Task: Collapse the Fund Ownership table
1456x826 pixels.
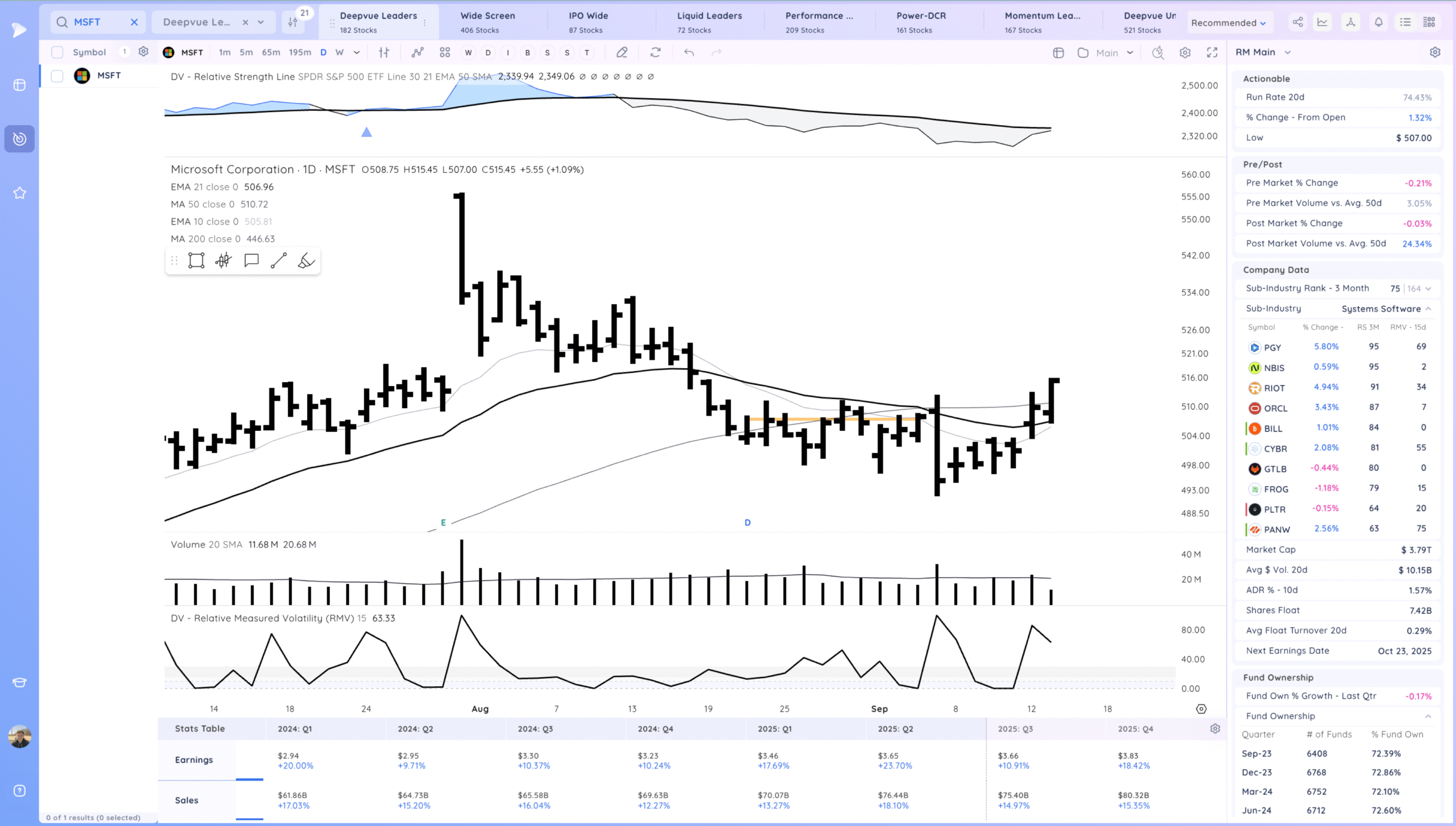Action: click(1428, 716)
